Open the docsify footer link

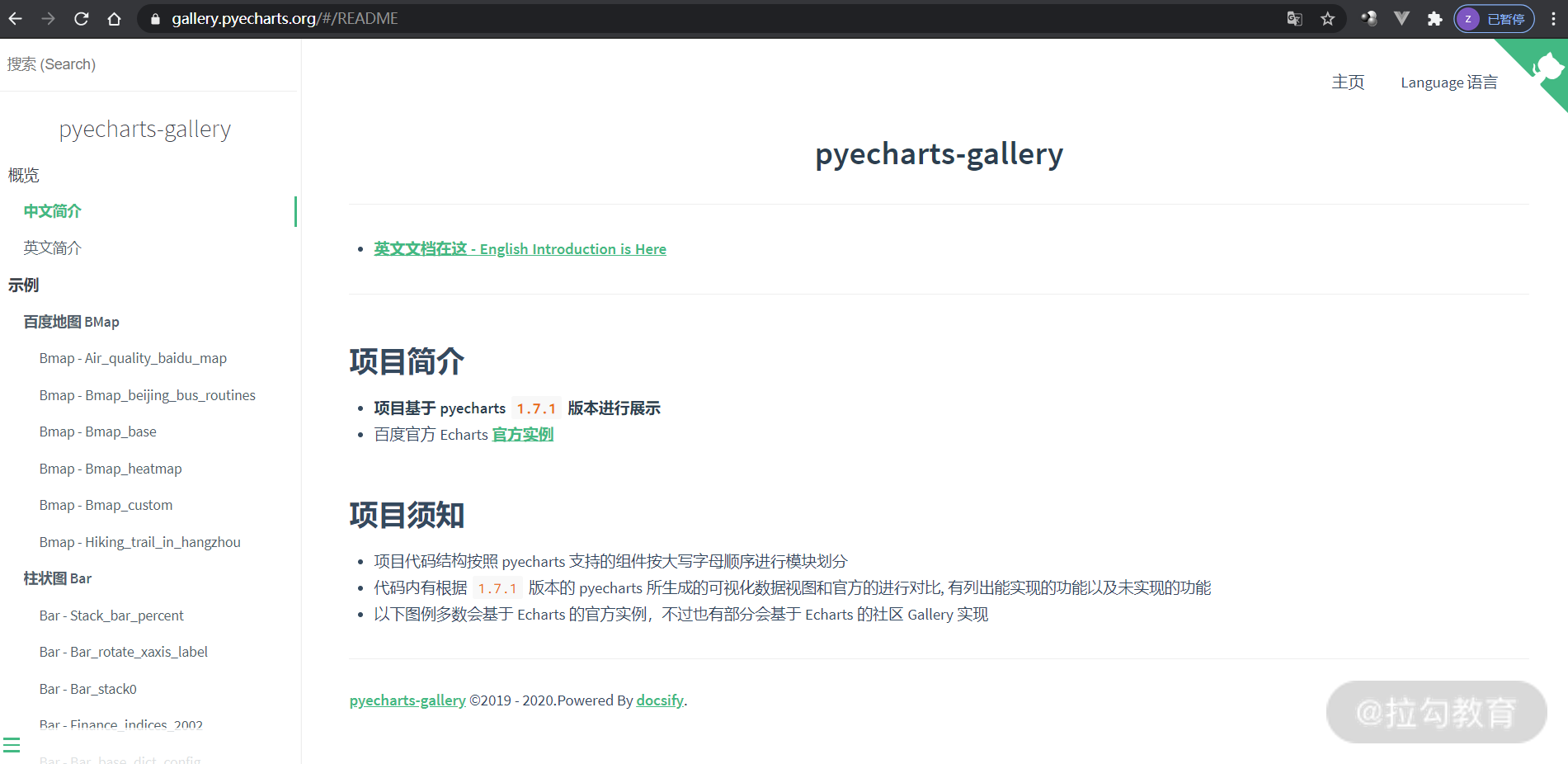tap(660, 700)
